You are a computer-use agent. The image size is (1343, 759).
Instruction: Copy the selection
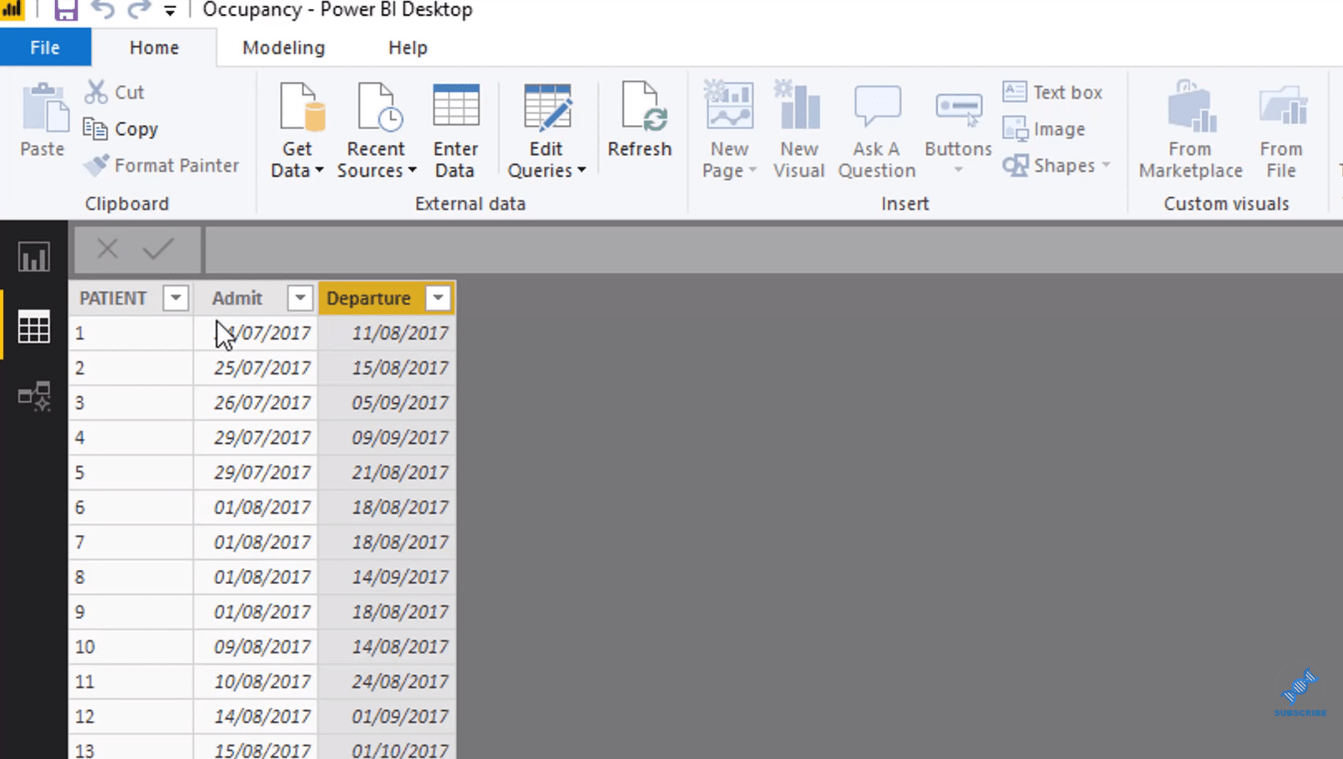coord(122,129)
